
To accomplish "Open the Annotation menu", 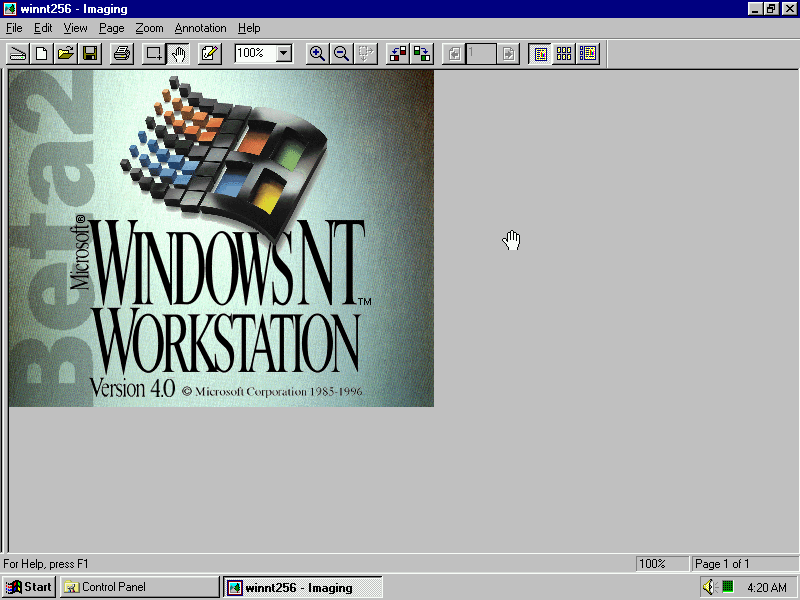I will tap(200, 28).
